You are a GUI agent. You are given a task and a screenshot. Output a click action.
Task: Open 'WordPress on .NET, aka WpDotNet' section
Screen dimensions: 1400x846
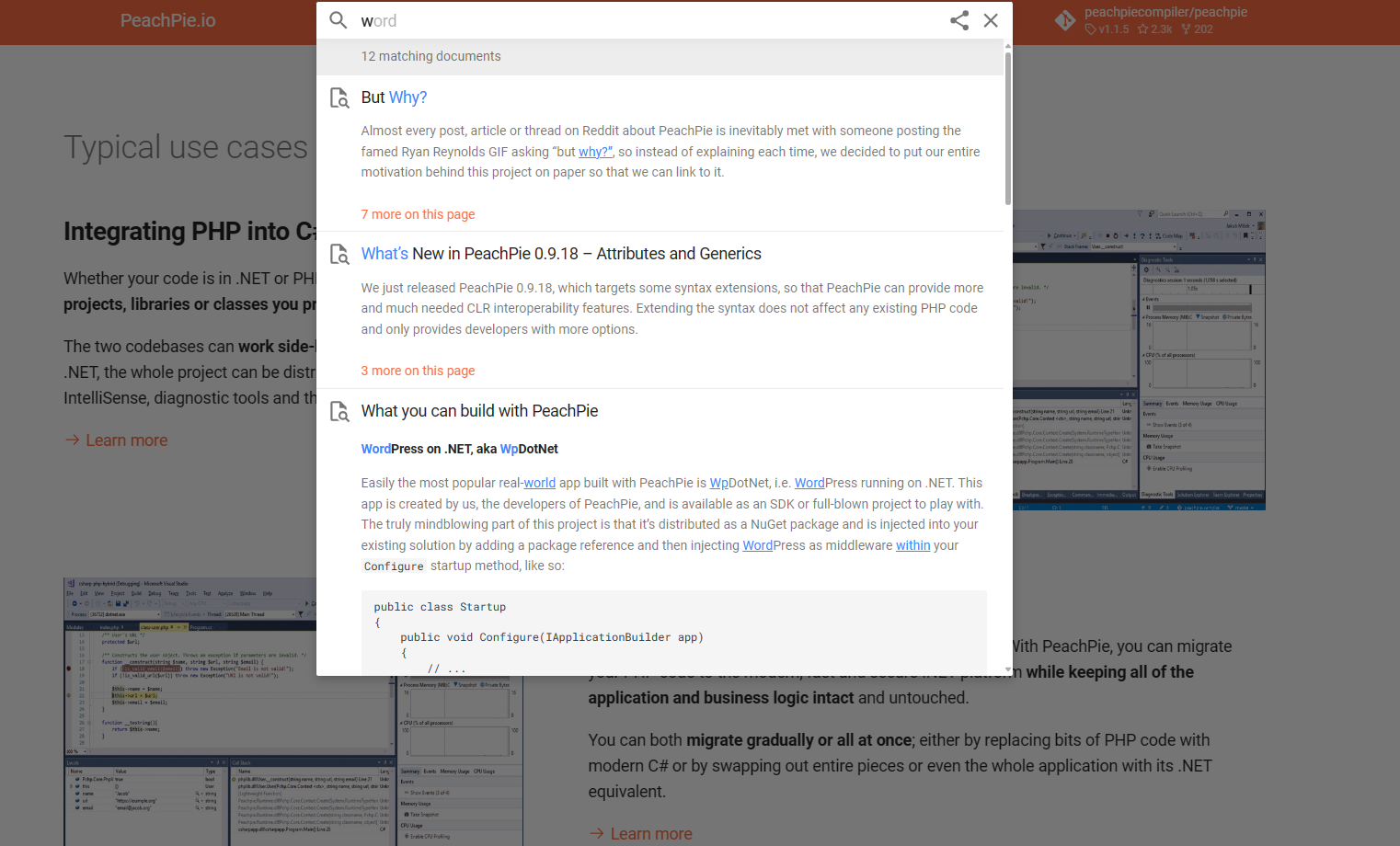click(459, 449)
